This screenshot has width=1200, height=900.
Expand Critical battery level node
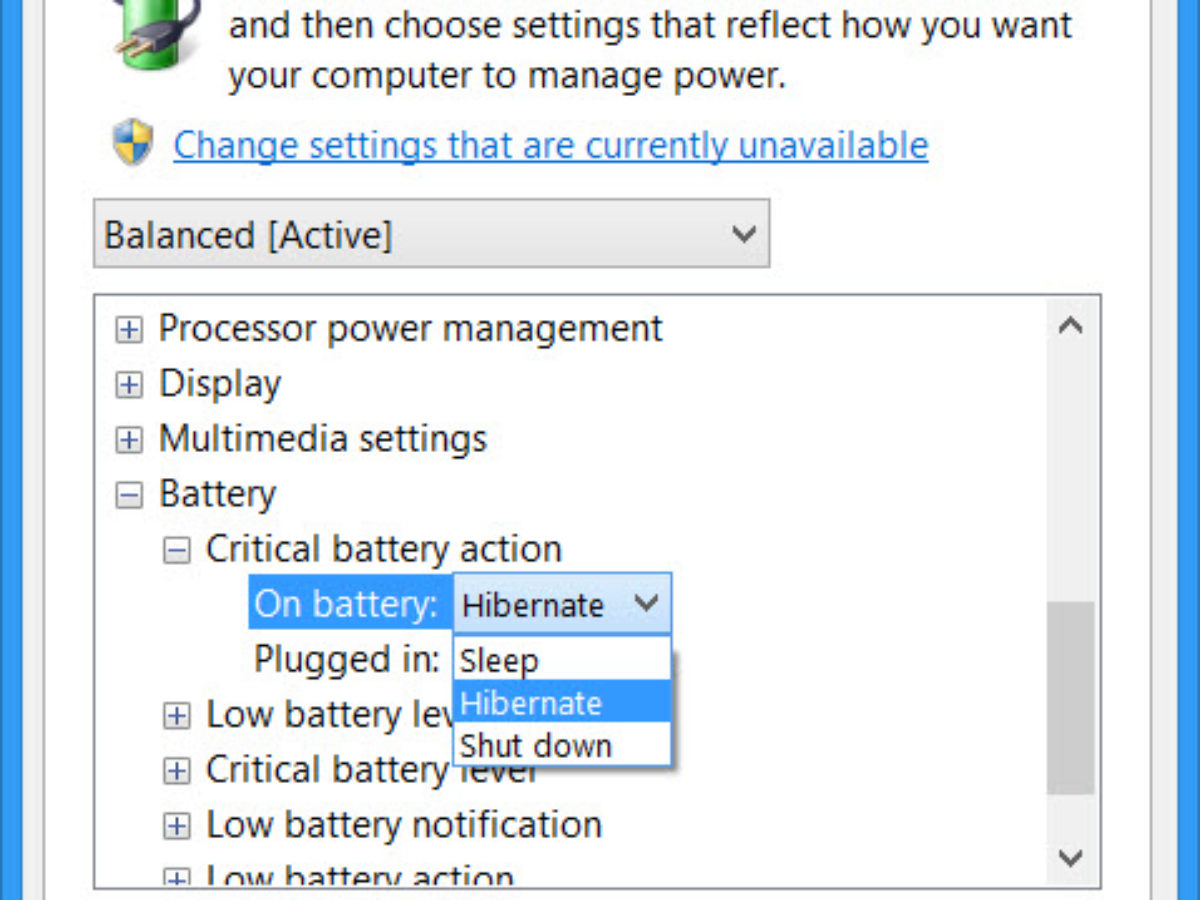(176, 771)
